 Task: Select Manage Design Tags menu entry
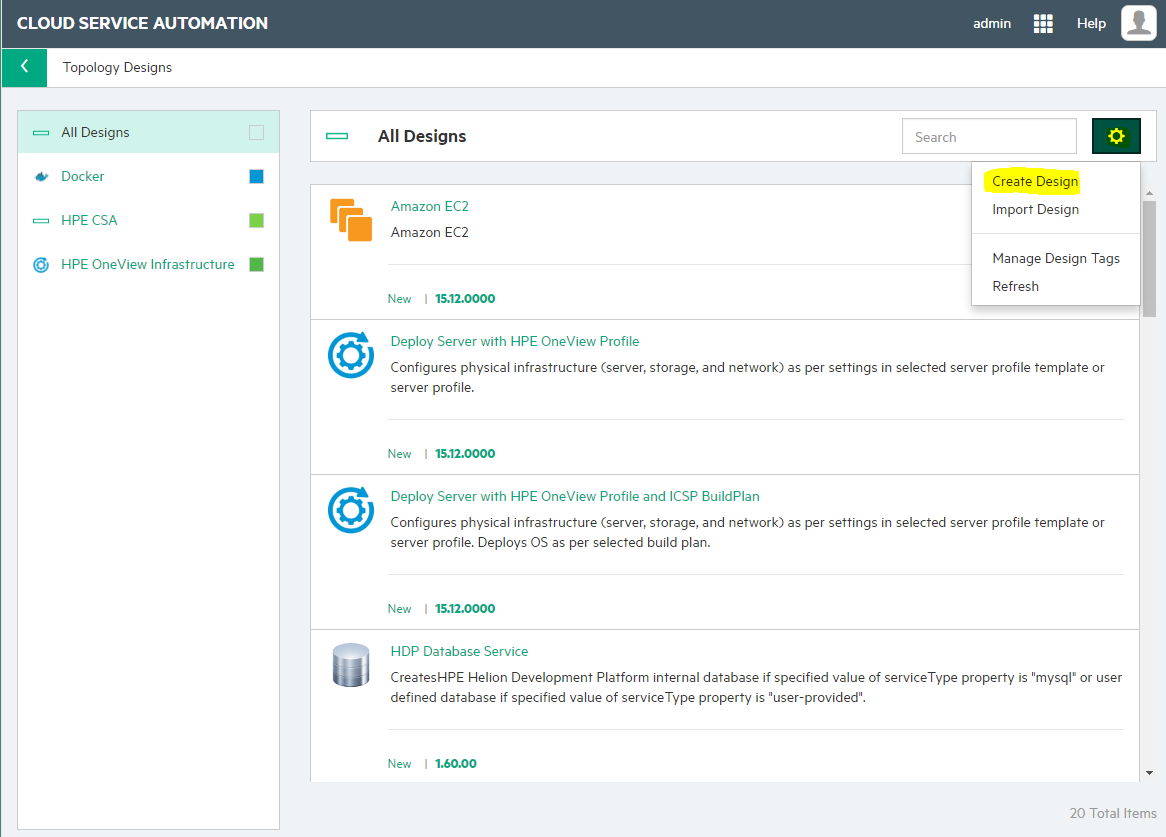point(1055,259)
